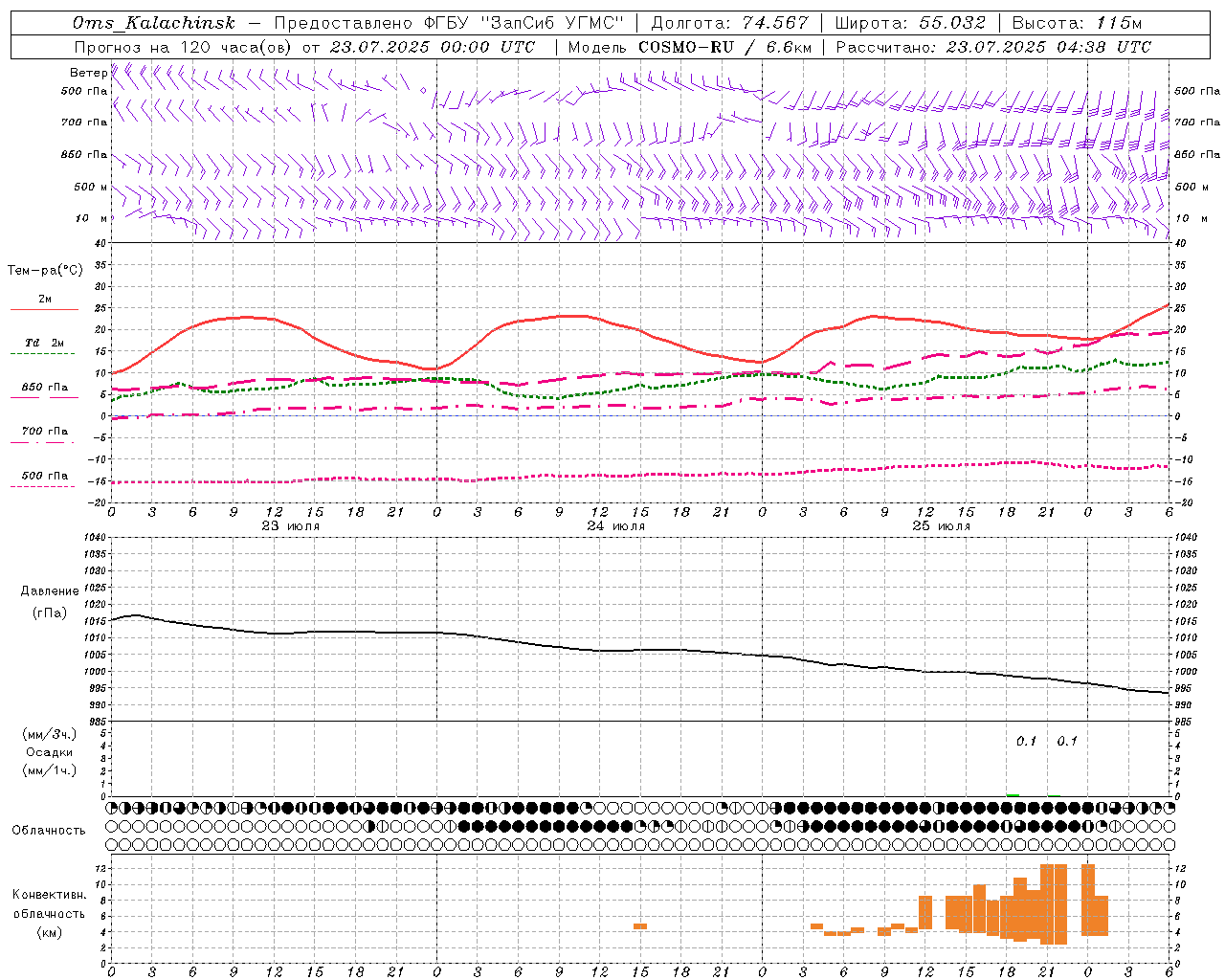This screenshot has height=980, width=1225.
Task: Click the red solid line under 2м legend
Action: [44, 310]
